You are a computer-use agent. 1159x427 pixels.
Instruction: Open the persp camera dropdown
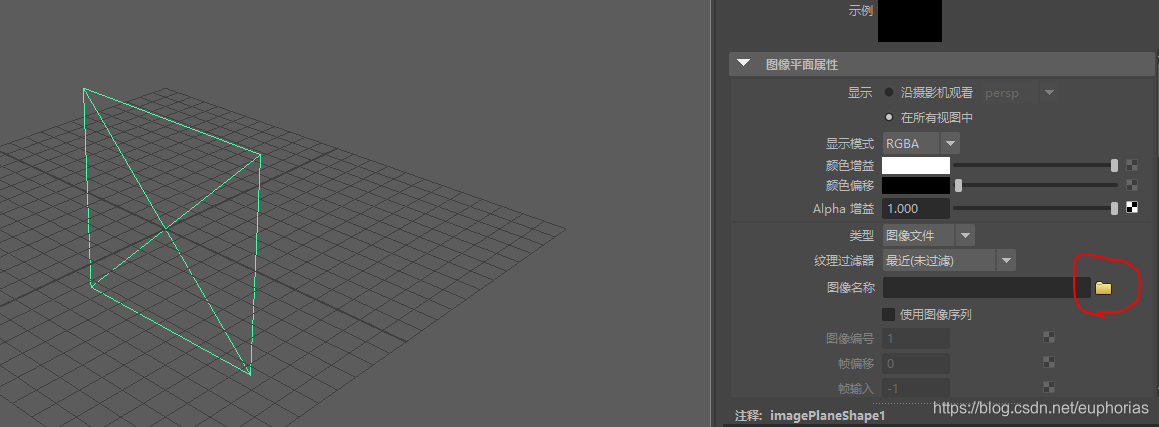coord(1049,93)
